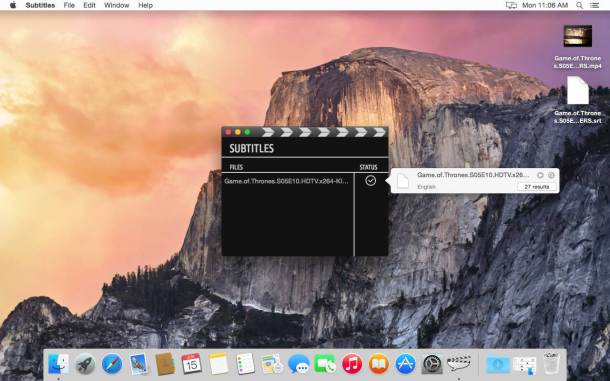
Task: Click the round icon beside the play icon
Action: (551, 176)
